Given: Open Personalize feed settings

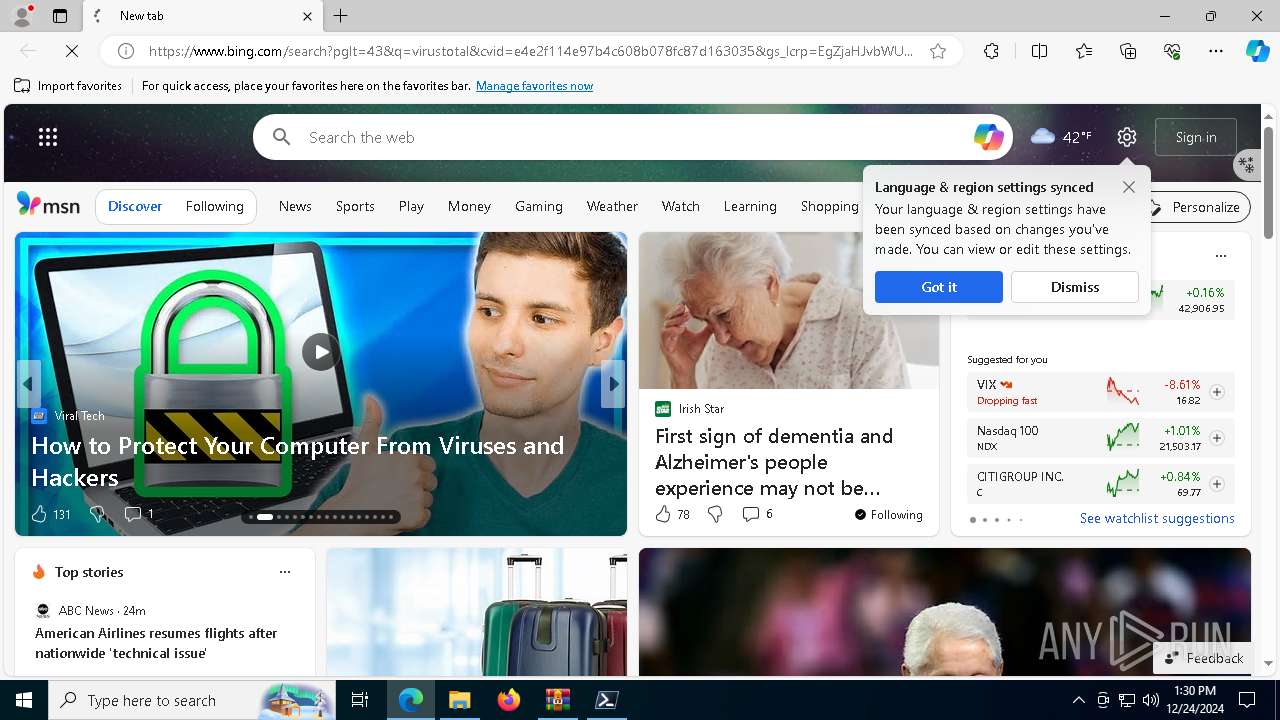Looking at the screenshot, I should (x=1195, y=207).
